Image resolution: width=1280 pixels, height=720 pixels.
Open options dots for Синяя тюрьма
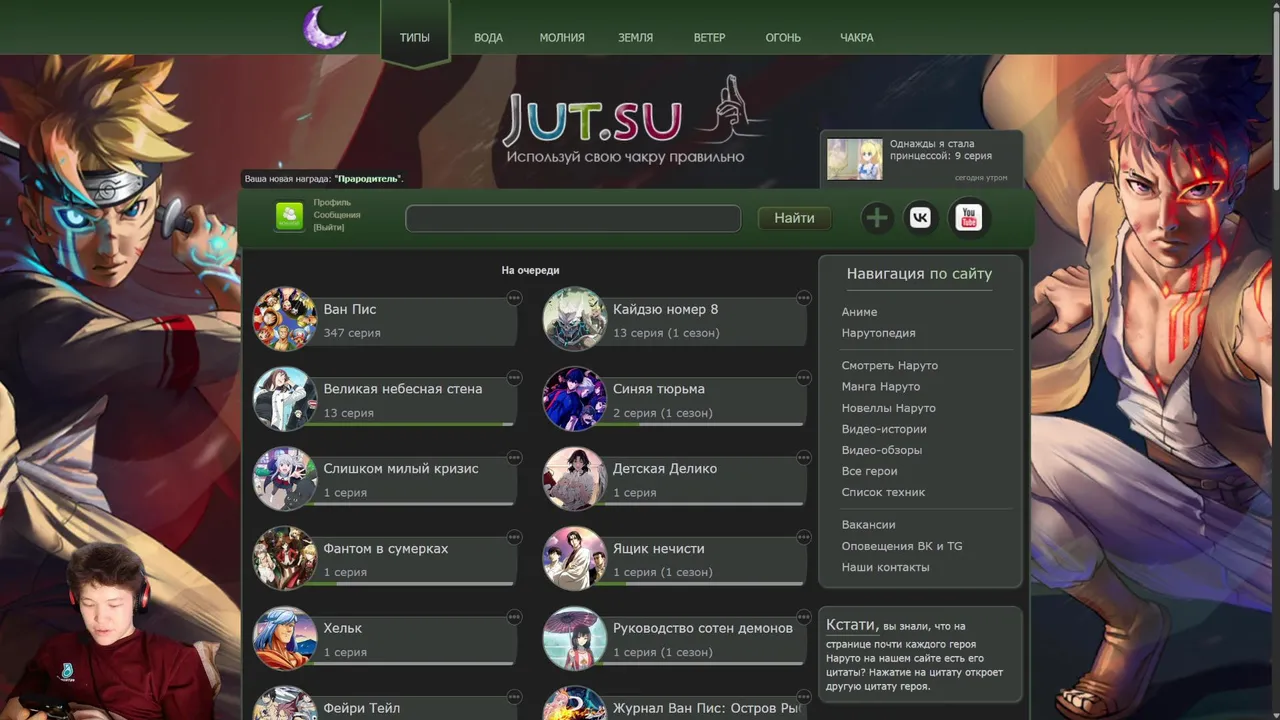pyautogui.click(x=804, y=378)
